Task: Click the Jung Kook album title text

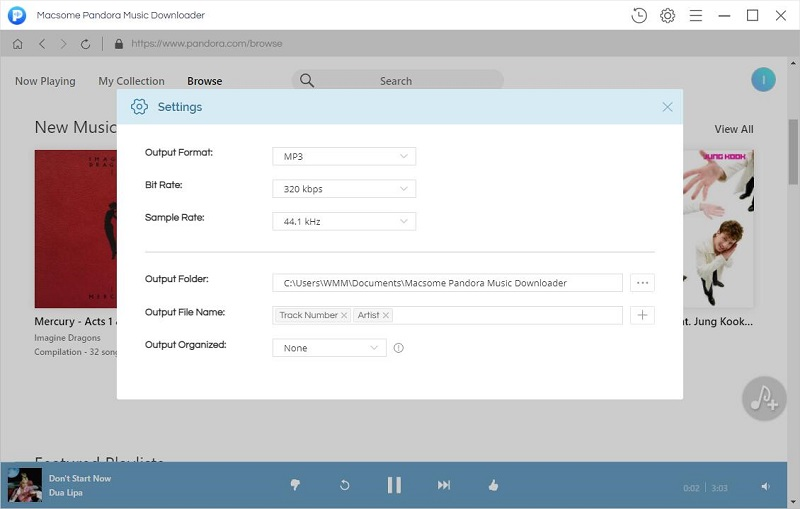Action: [718, 321]
